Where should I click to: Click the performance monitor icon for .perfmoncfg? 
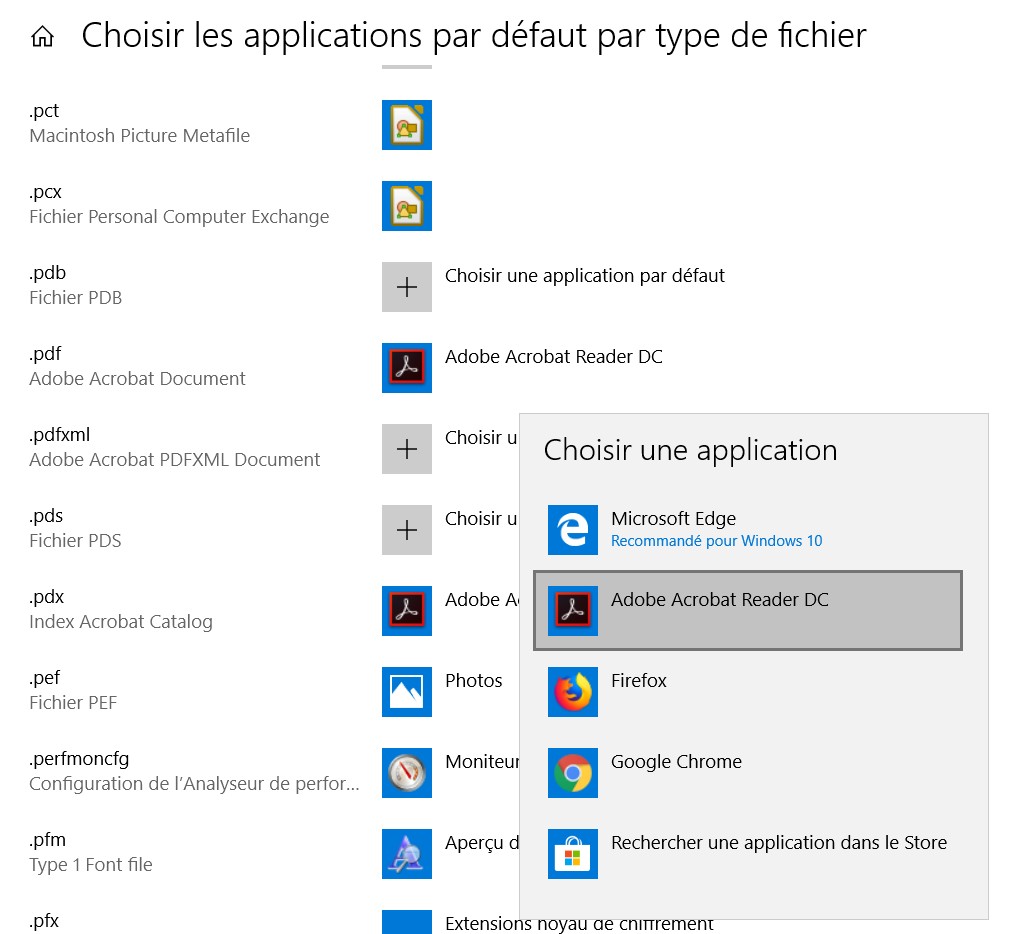click(407, 773)
